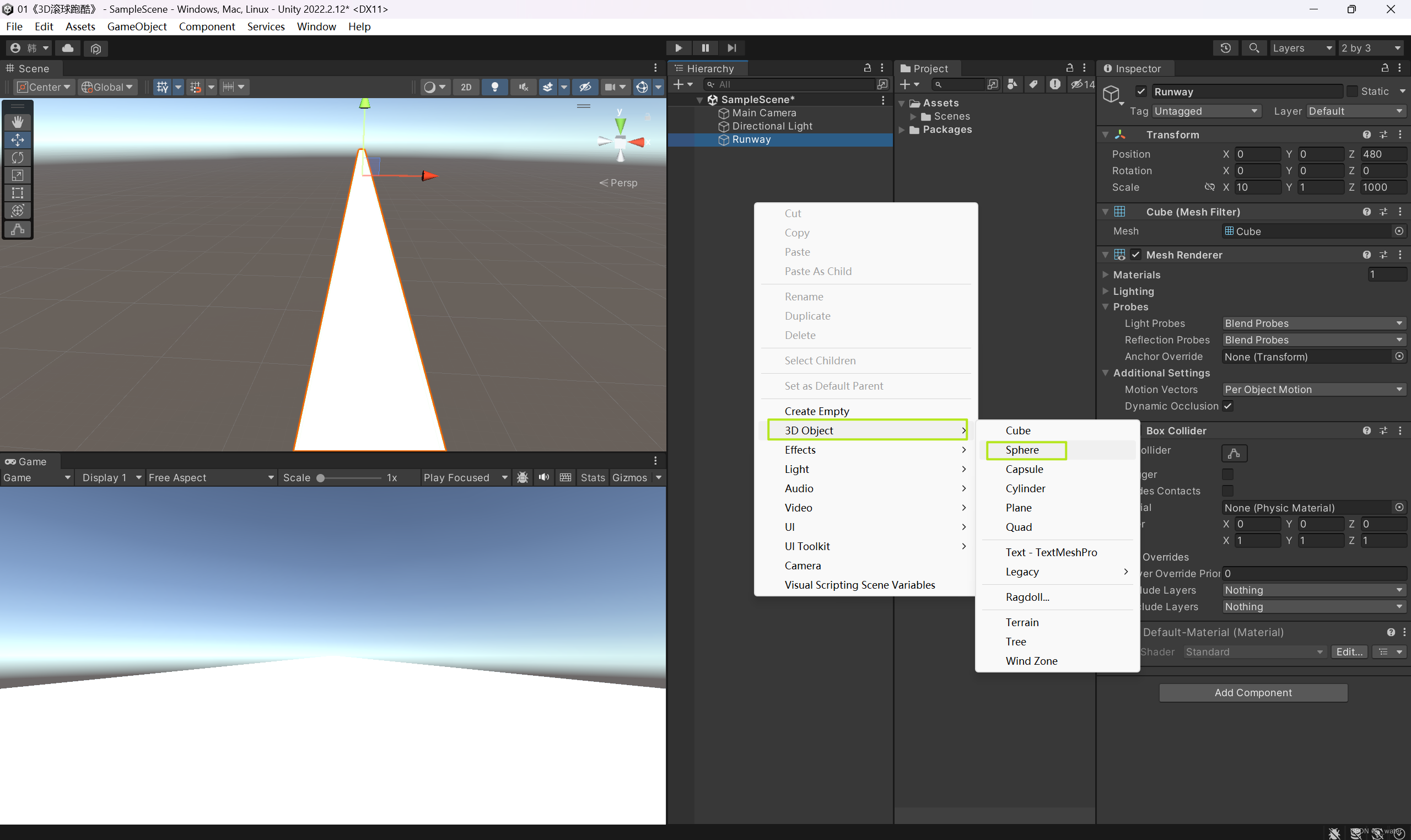The width and height of the screenshot is (1411, 840).
Task: Select the Hand view tool
Action: pyautogui.click(x=18, y=122)
